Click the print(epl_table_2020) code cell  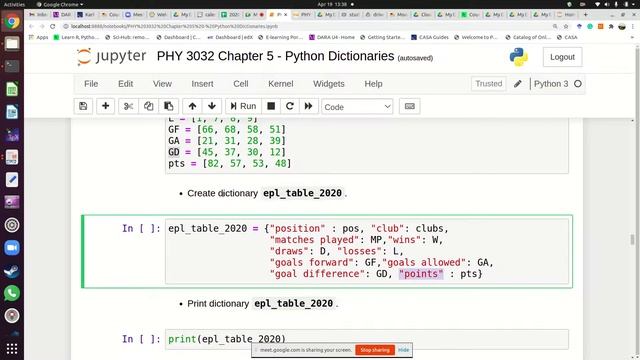[x=367, y=339]
